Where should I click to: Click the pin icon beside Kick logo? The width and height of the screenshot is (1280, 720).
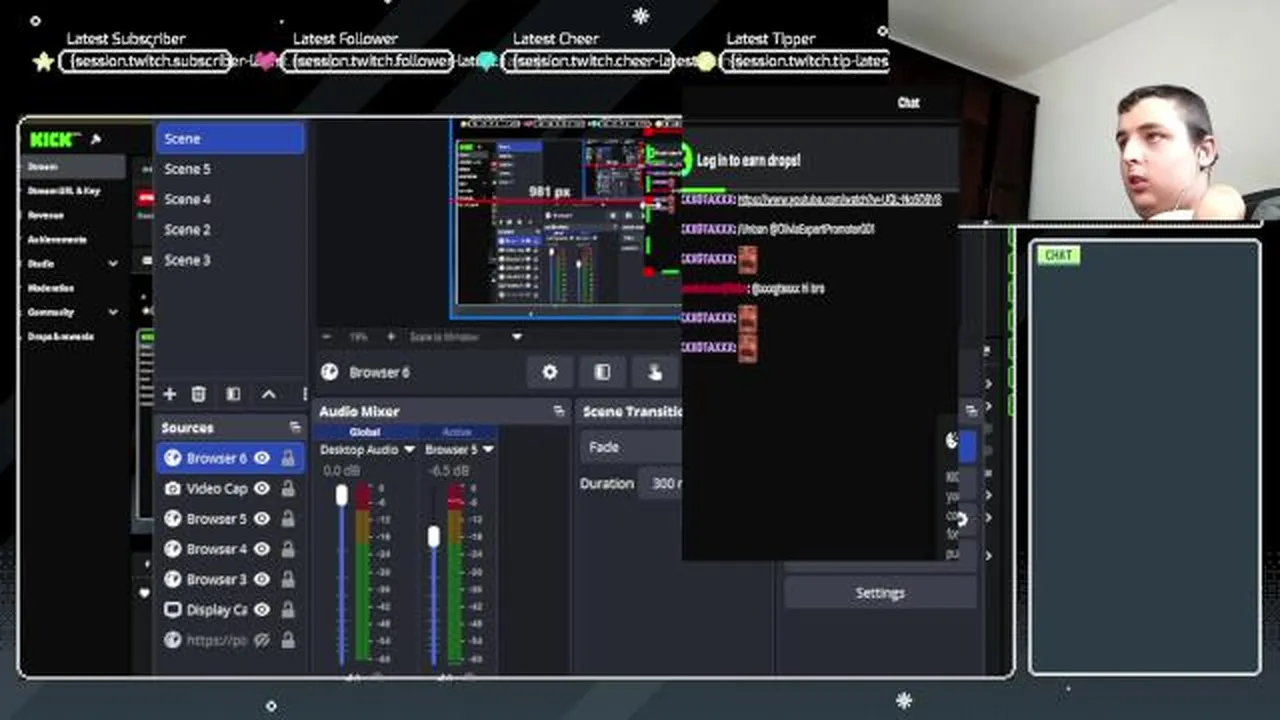pos(96,139)
